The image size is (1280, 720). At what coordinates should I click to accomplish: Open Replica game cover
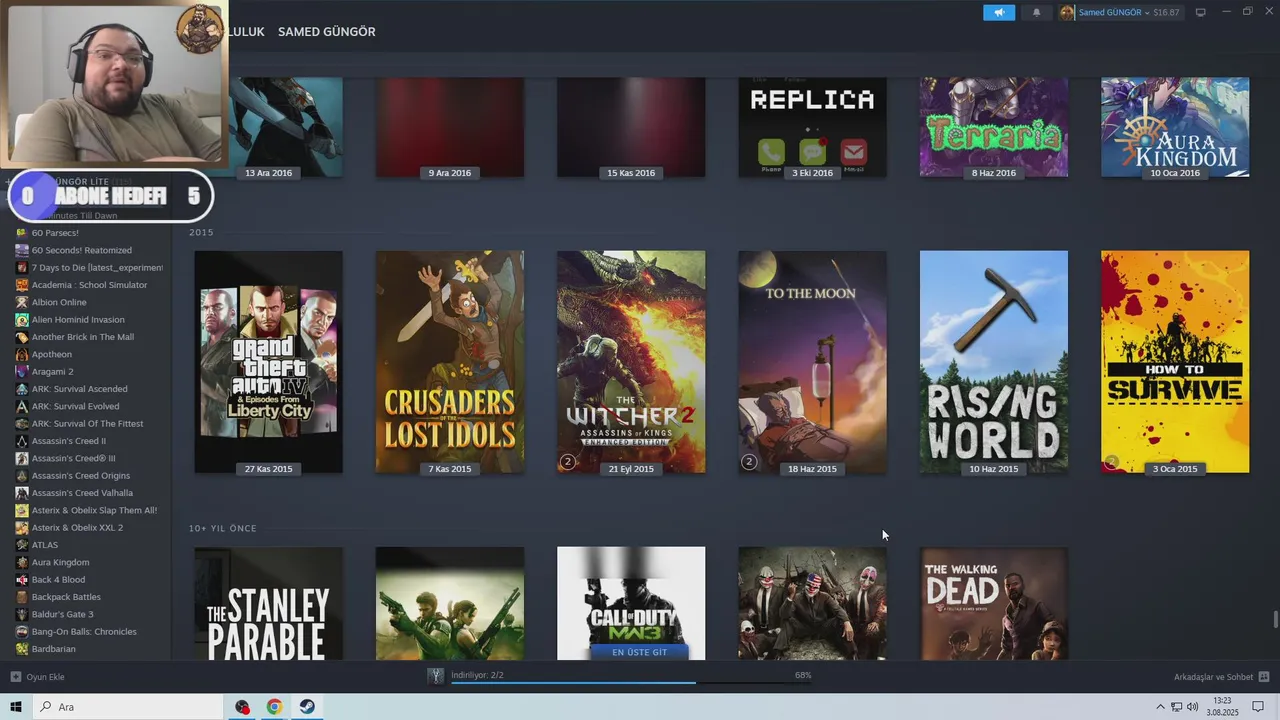[812, 127]
